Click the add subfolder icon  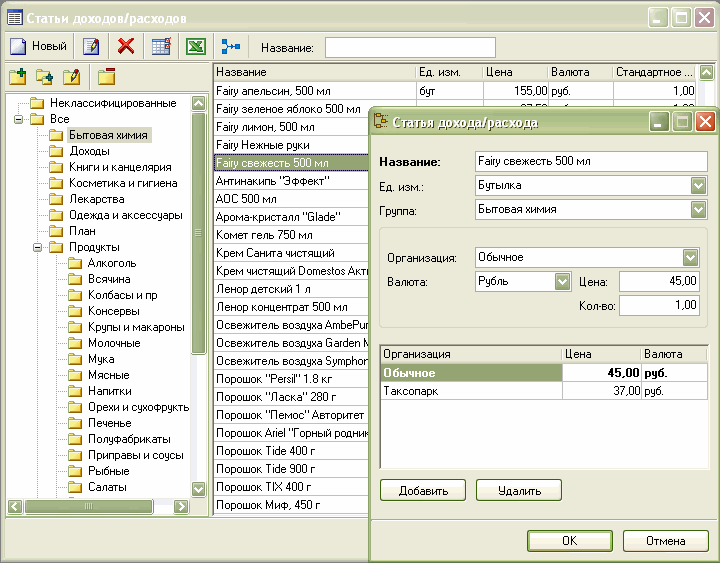click(44, 77)
